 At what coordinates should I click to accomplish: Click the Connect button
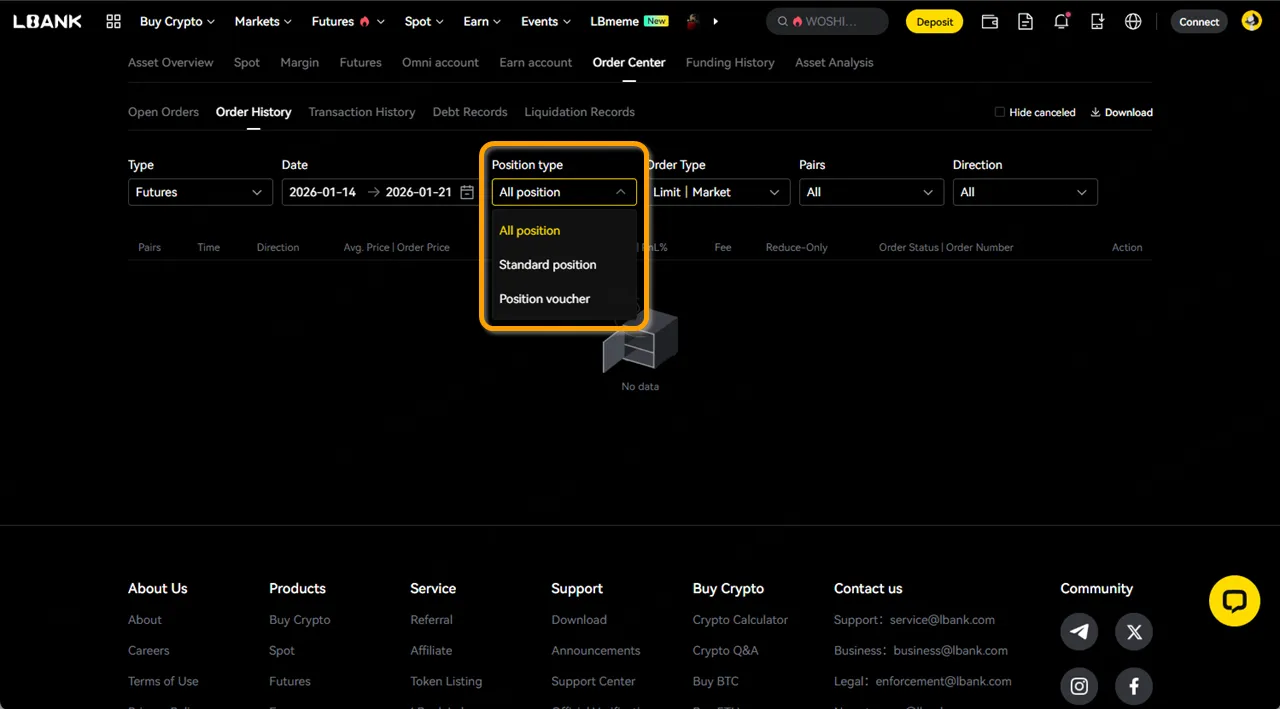pyautogui.click(x=1198, y=21)
